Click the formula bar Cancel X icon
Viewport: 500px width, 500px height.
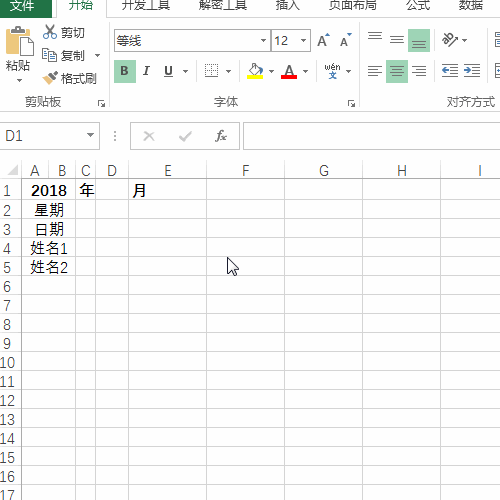pos(149,136)
